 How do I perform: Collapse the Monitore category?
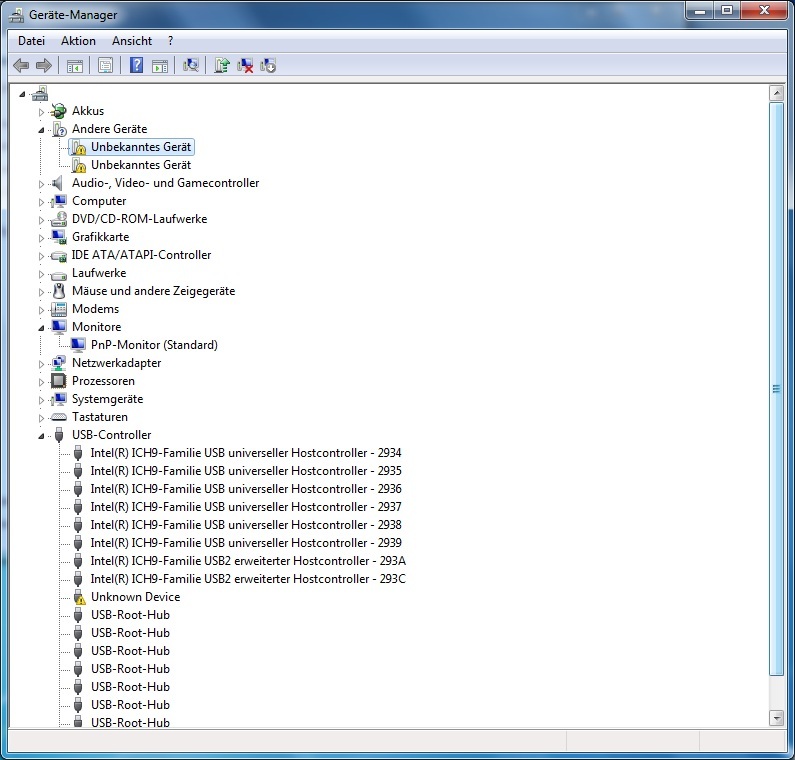(42, 328)
